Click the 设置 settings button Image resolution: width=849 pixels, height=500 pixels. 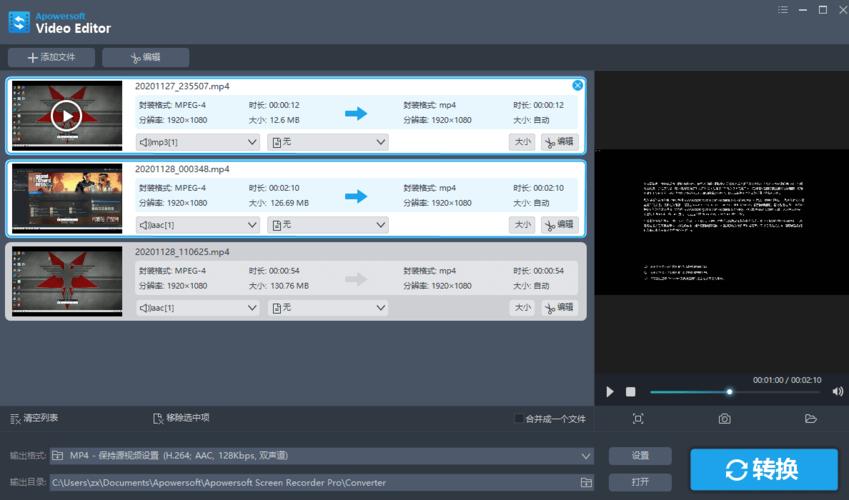[x=640, y=456]
